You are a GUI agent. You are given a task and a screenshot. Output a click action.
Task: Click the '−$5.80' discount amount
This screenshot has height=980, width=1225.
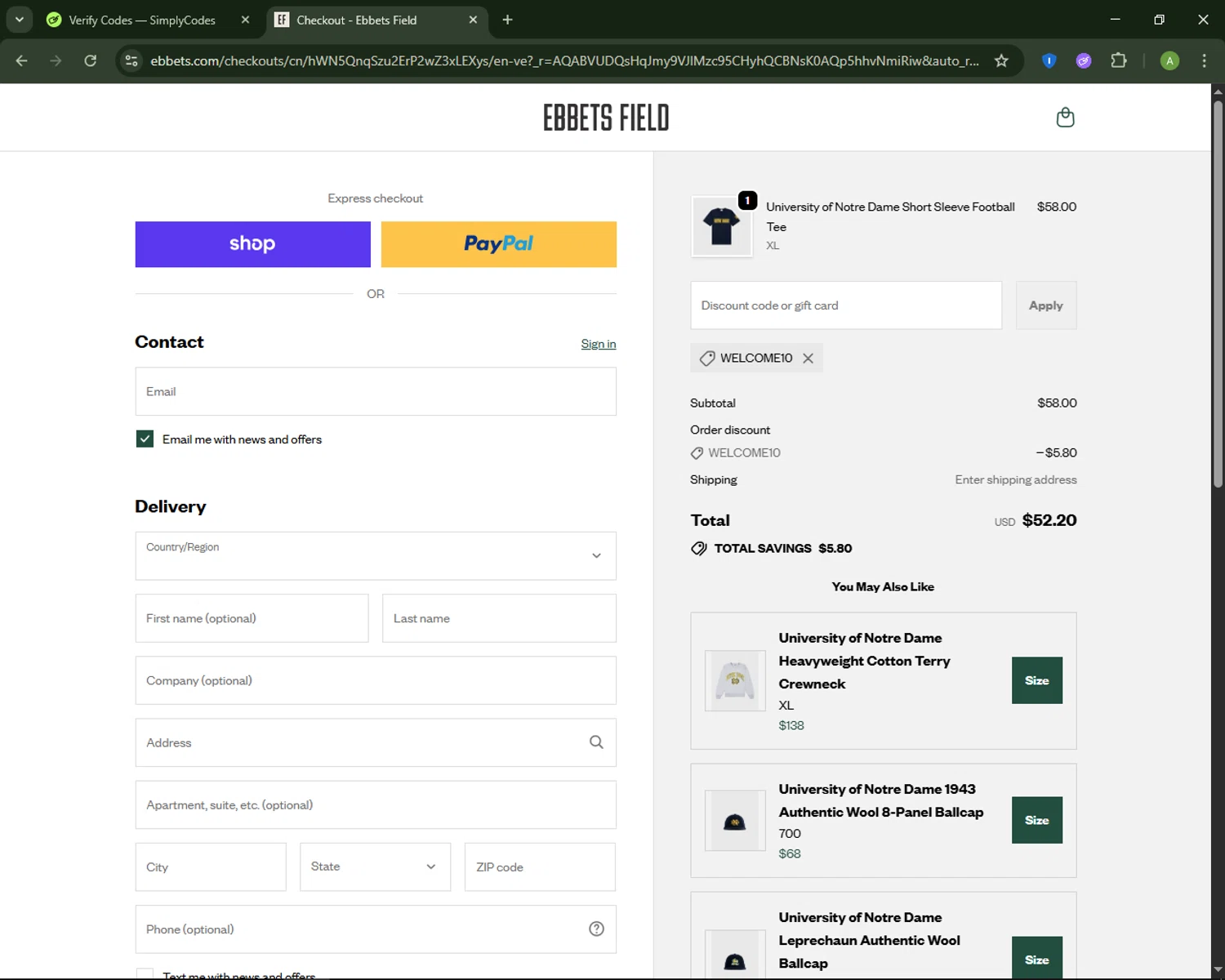[1056, 452]
